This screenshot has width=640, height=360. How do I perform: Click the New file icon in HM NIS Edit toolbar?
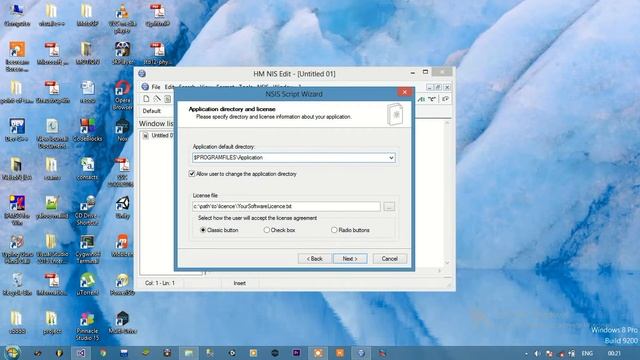(x=146, y=99)
